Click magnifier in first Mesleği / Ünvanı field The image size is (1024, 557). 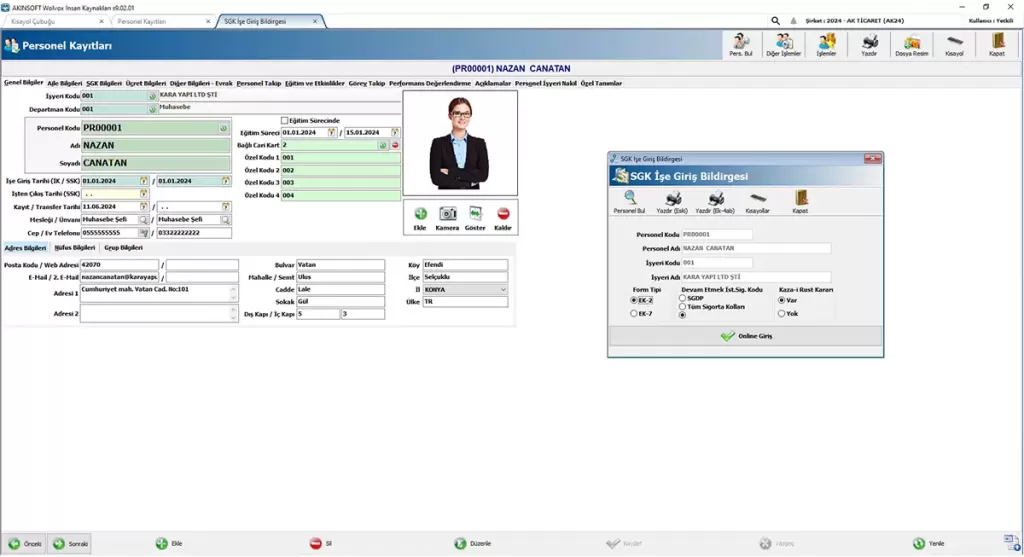coord(144,220)
